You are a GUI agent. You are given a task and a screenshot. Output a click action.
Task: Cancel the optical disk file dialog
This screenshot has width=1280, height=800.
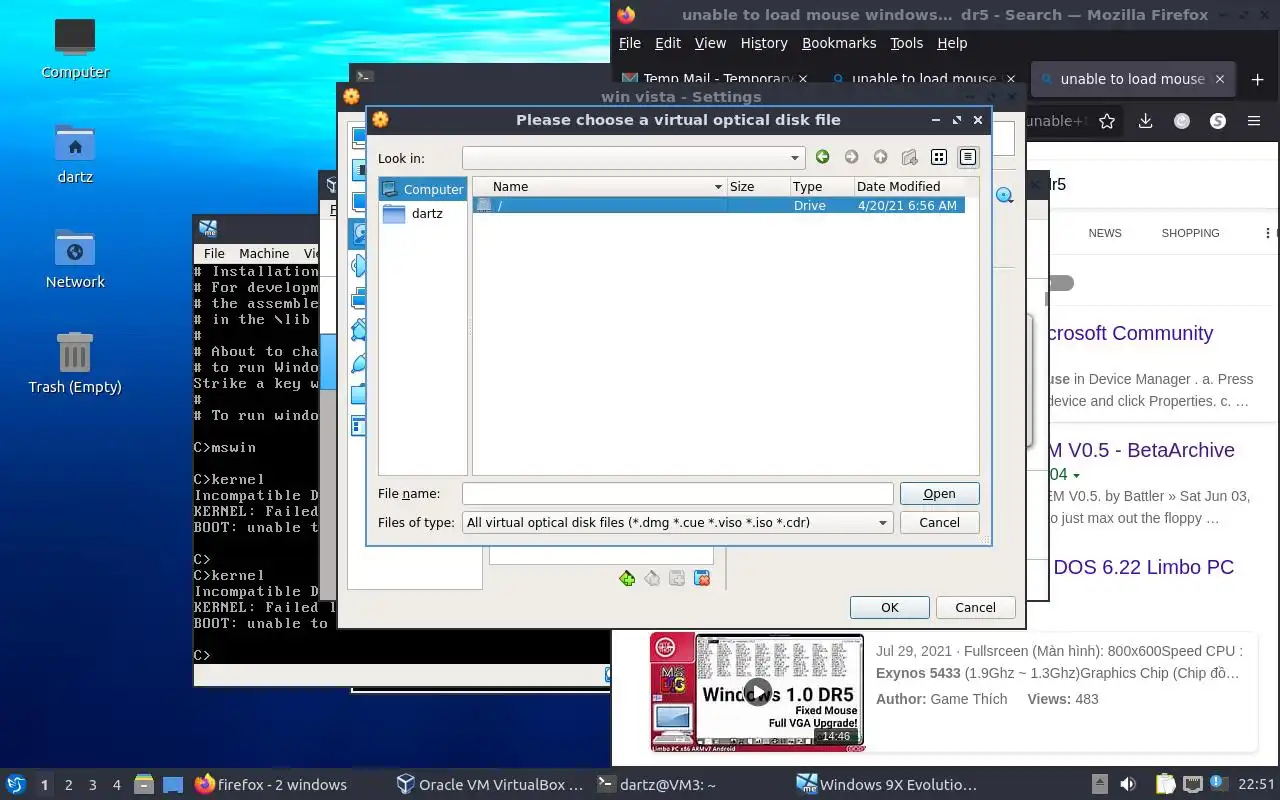(939, 522)
